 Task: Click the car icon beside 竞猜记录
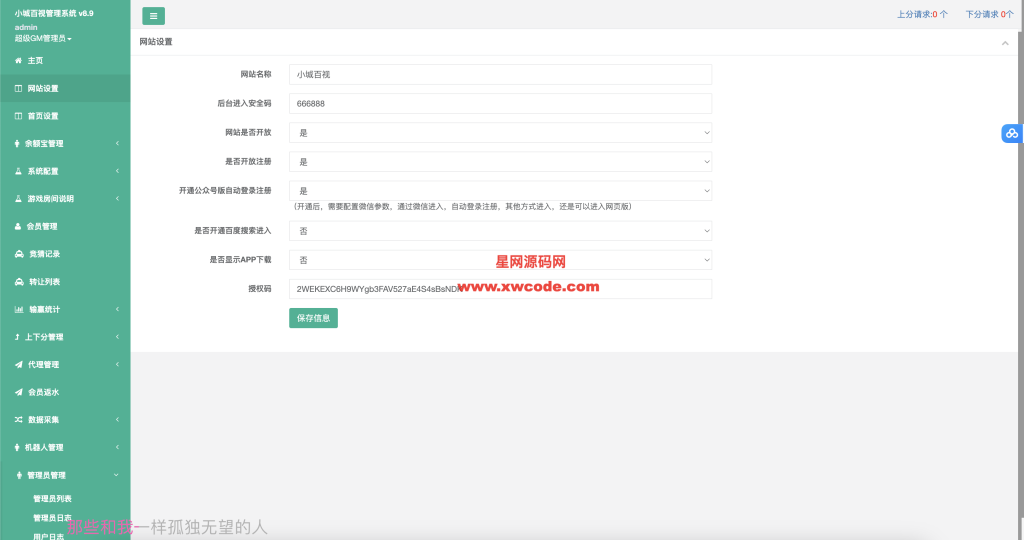tap(18, 254)
